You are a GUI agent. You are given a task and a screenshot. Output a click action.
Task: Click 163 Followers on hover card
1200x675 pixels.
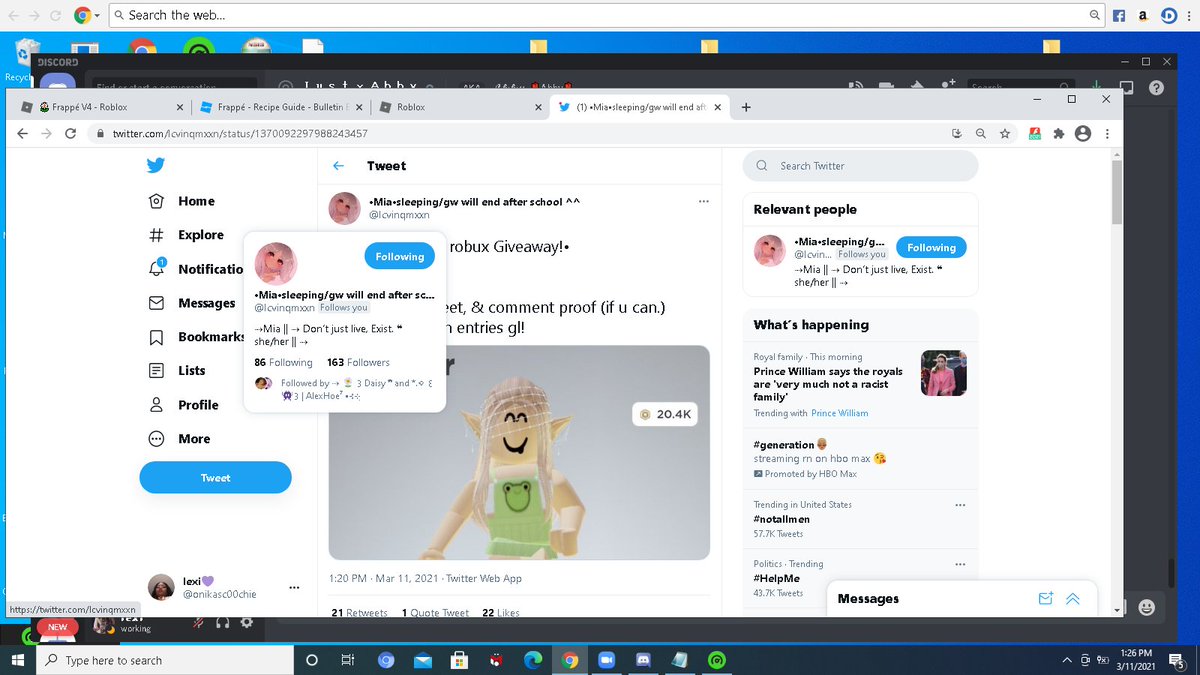click(x=358, y=362)
